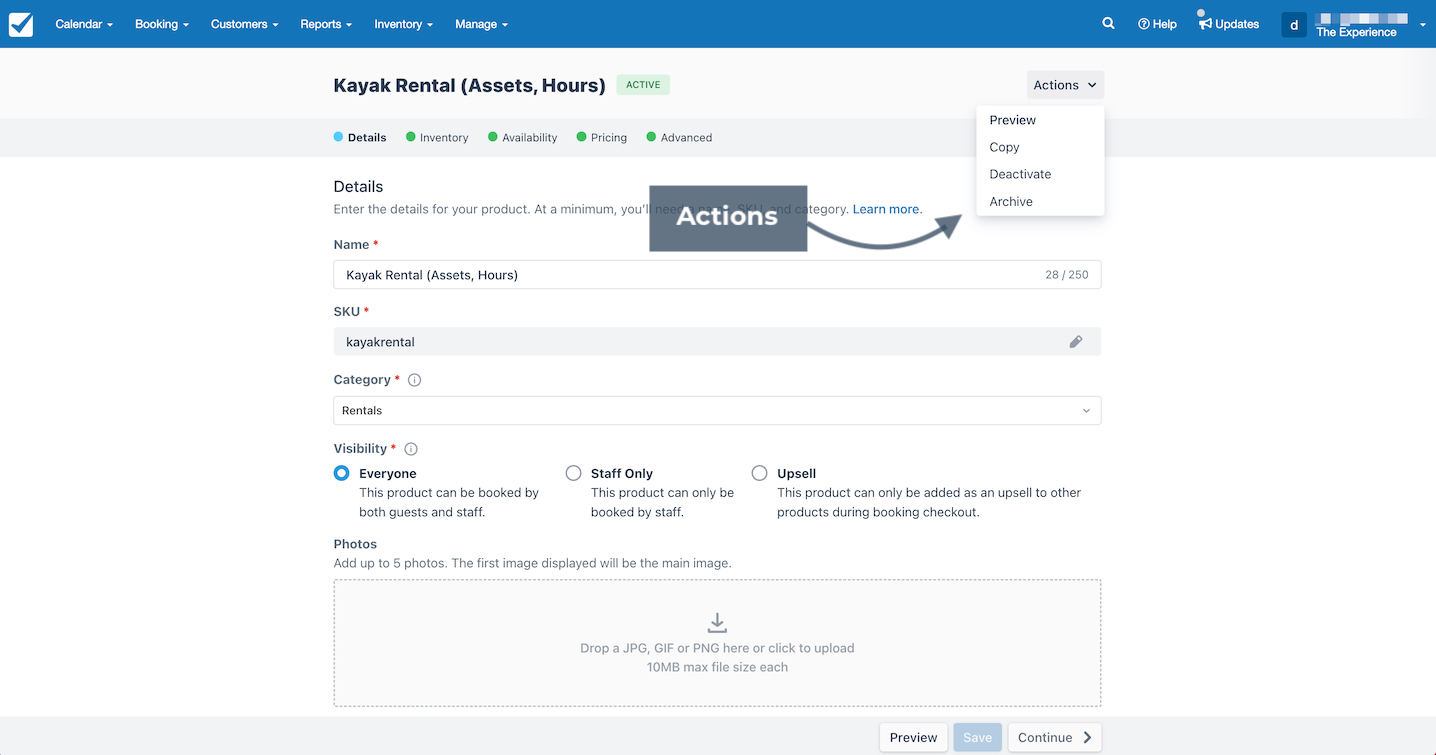This screenshot has width=1436, height=755.
Task: Open the Customers menu
Action: point(244,24)
